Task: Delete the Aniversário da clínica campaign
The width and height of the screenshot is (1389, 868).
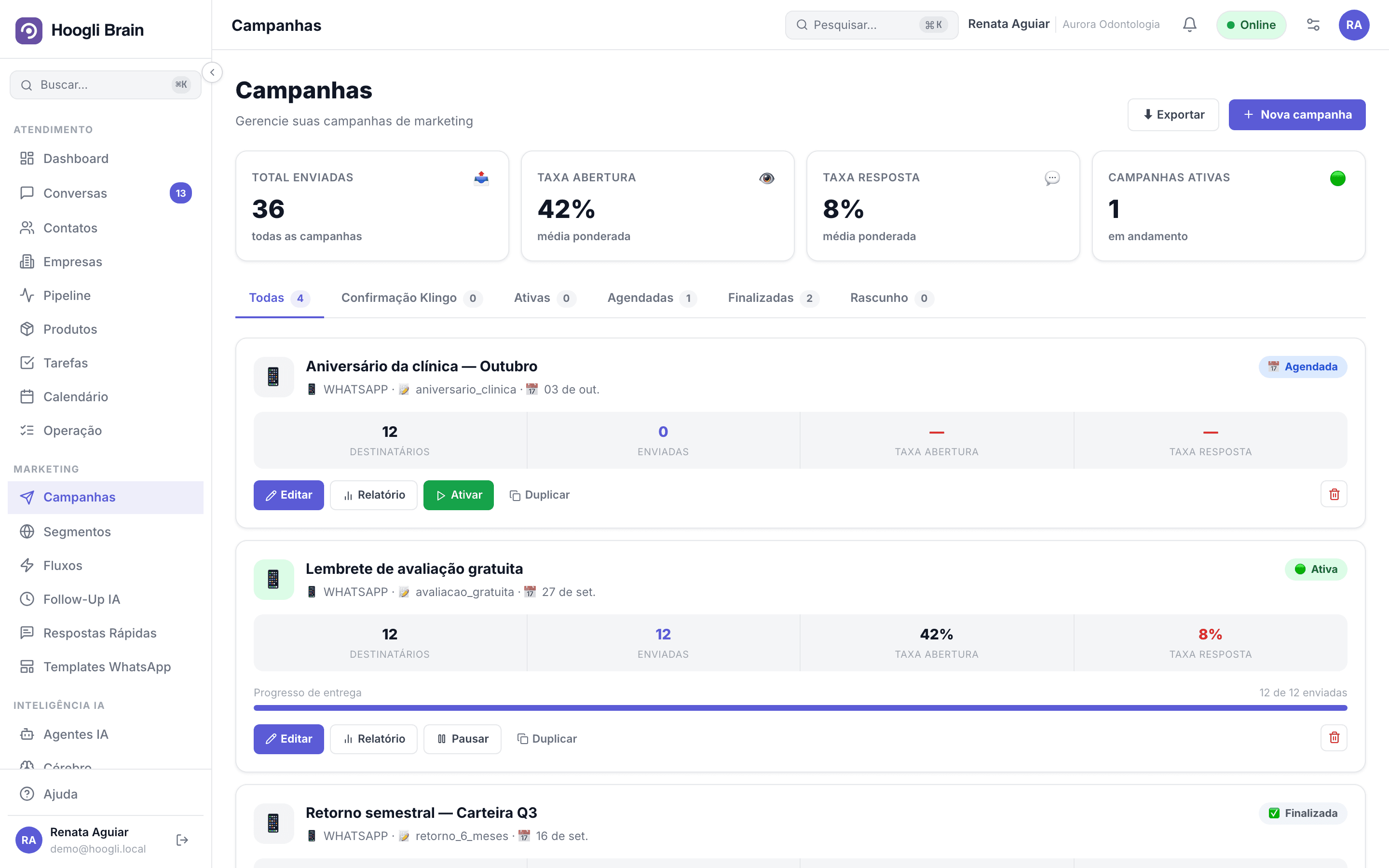Action: (1334, 494)
